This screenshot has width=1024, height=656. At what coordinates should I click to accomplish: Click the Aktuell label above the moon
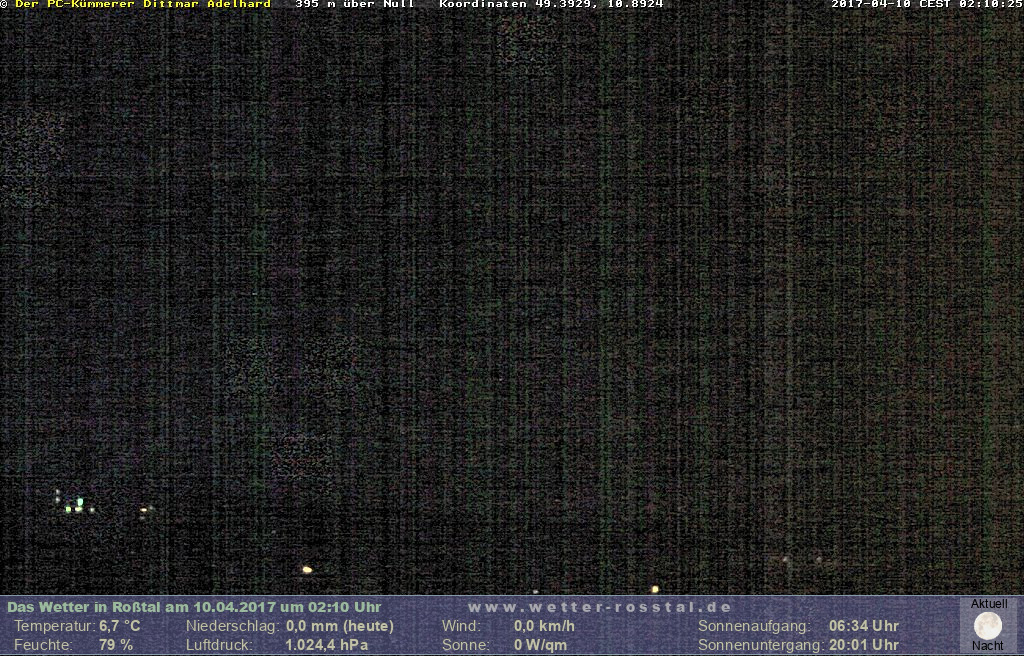click(x=988, y=604)
